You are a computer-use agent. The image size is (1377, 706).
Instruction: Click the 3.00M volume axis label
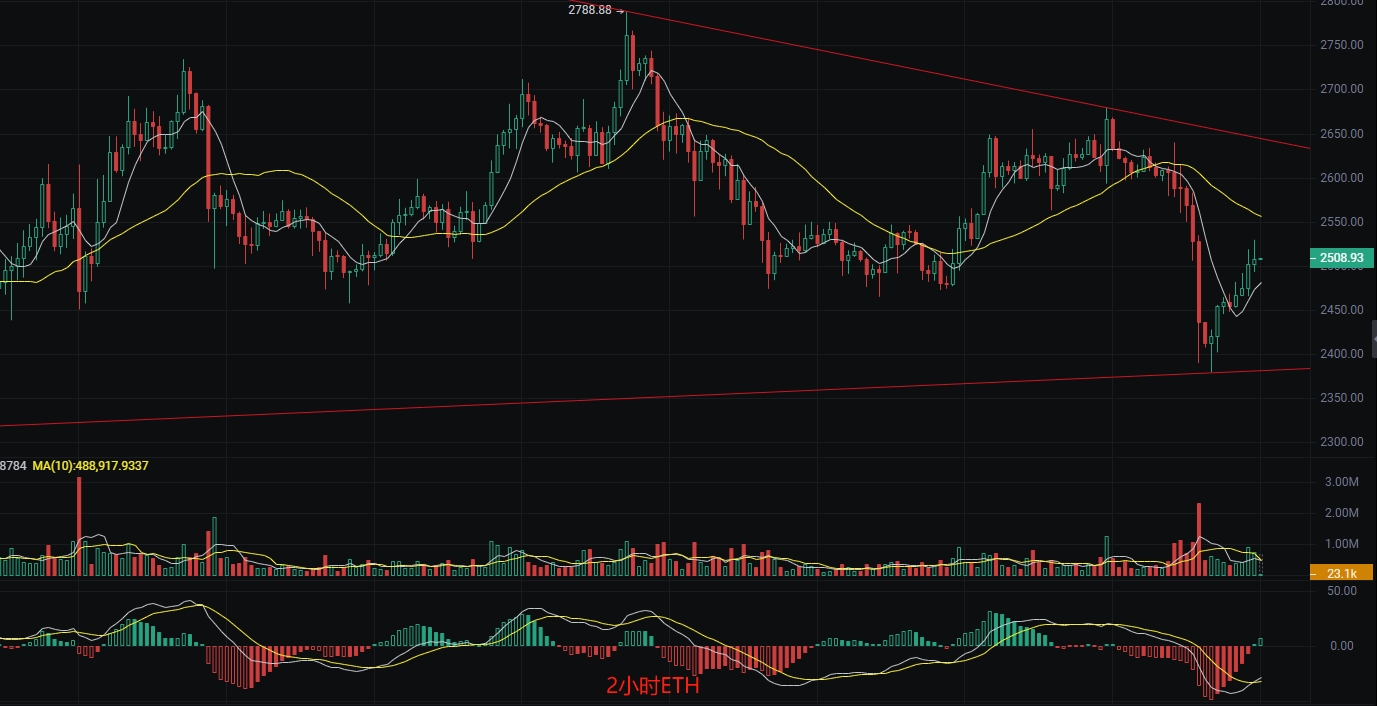coord(1341,482)
